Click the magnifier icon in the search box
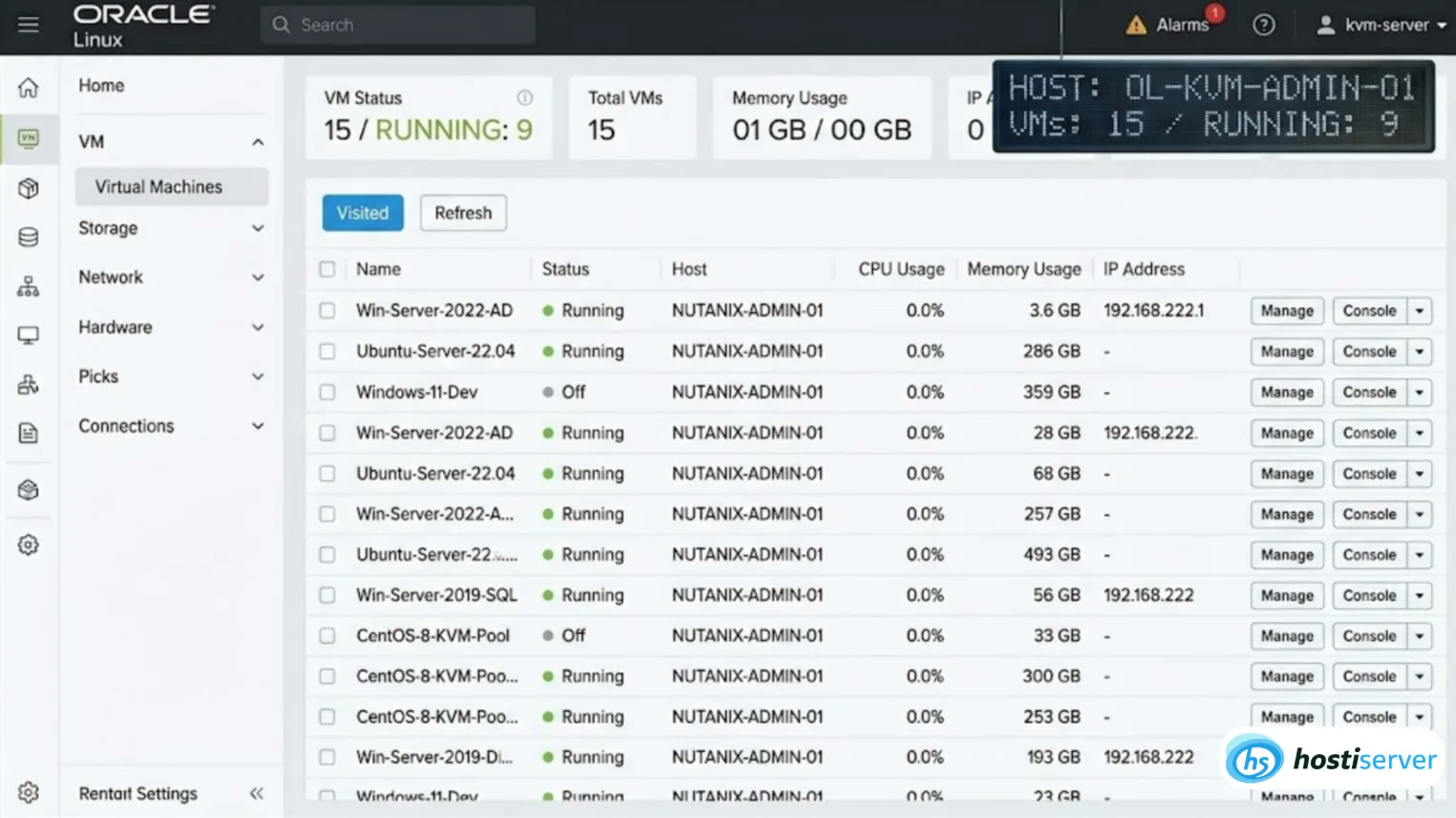1456x818 pixels. pos(281,25)
